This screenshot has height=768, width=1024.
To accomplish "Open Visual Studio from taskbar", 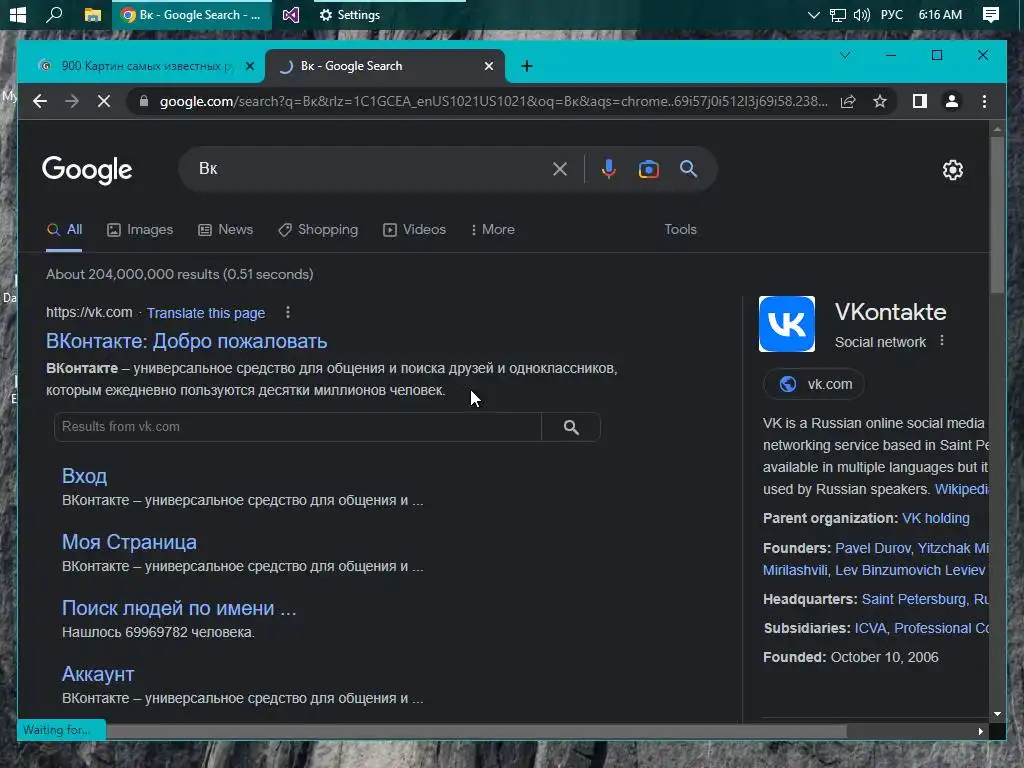I will pos(291,14).
